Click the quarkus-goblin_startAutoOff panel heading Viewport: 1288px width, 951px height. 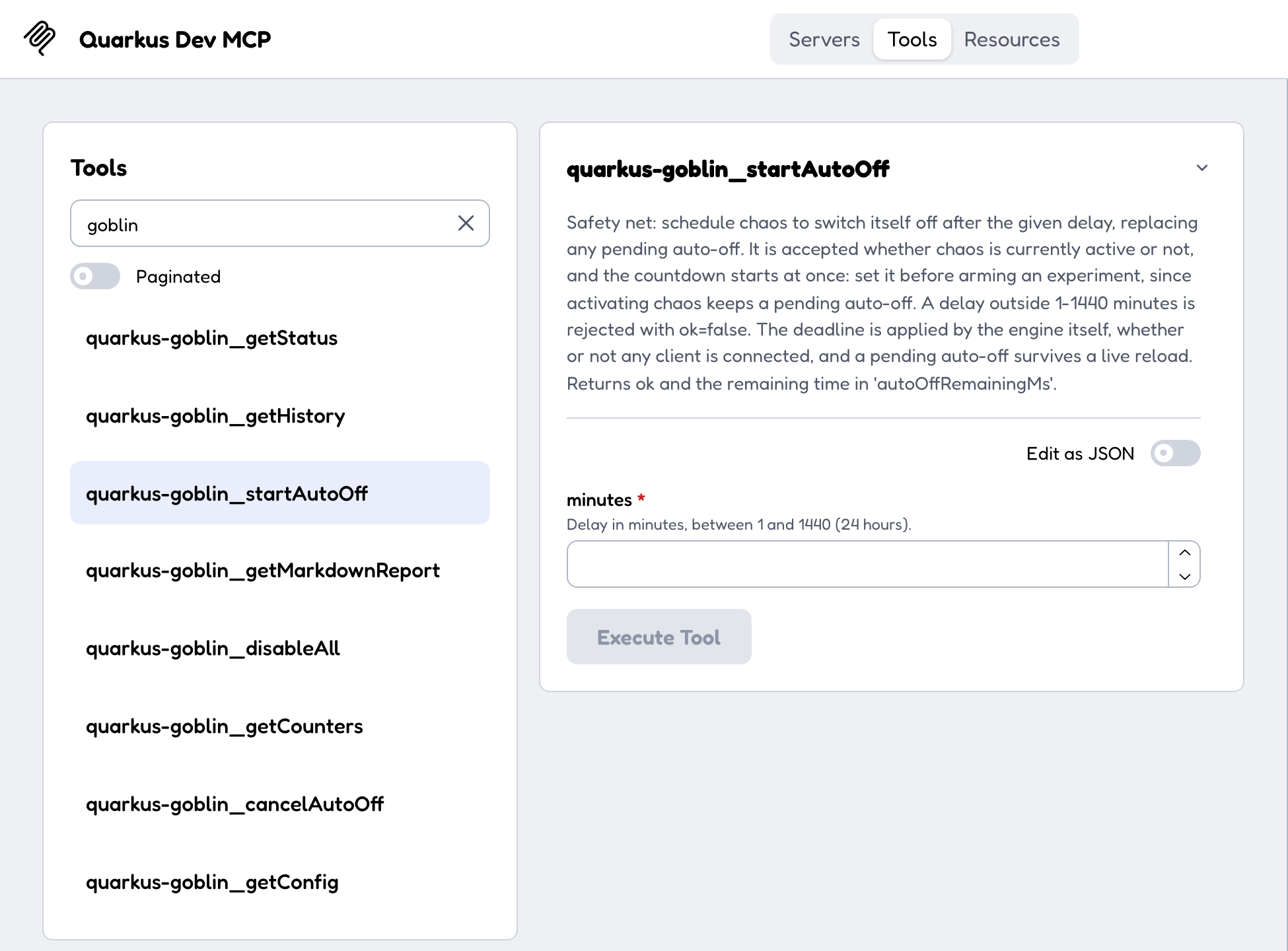click(x=728, y=169)
